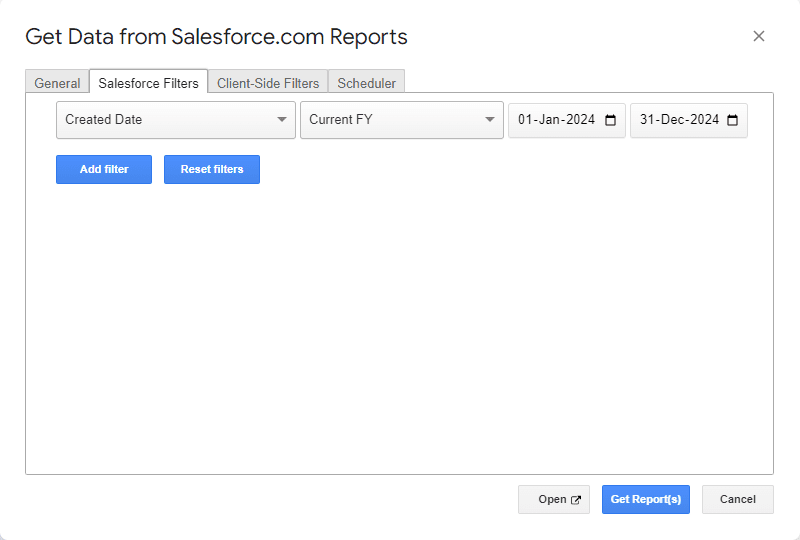
Task: Click the Reset filters button
Action: coord(211,169)
